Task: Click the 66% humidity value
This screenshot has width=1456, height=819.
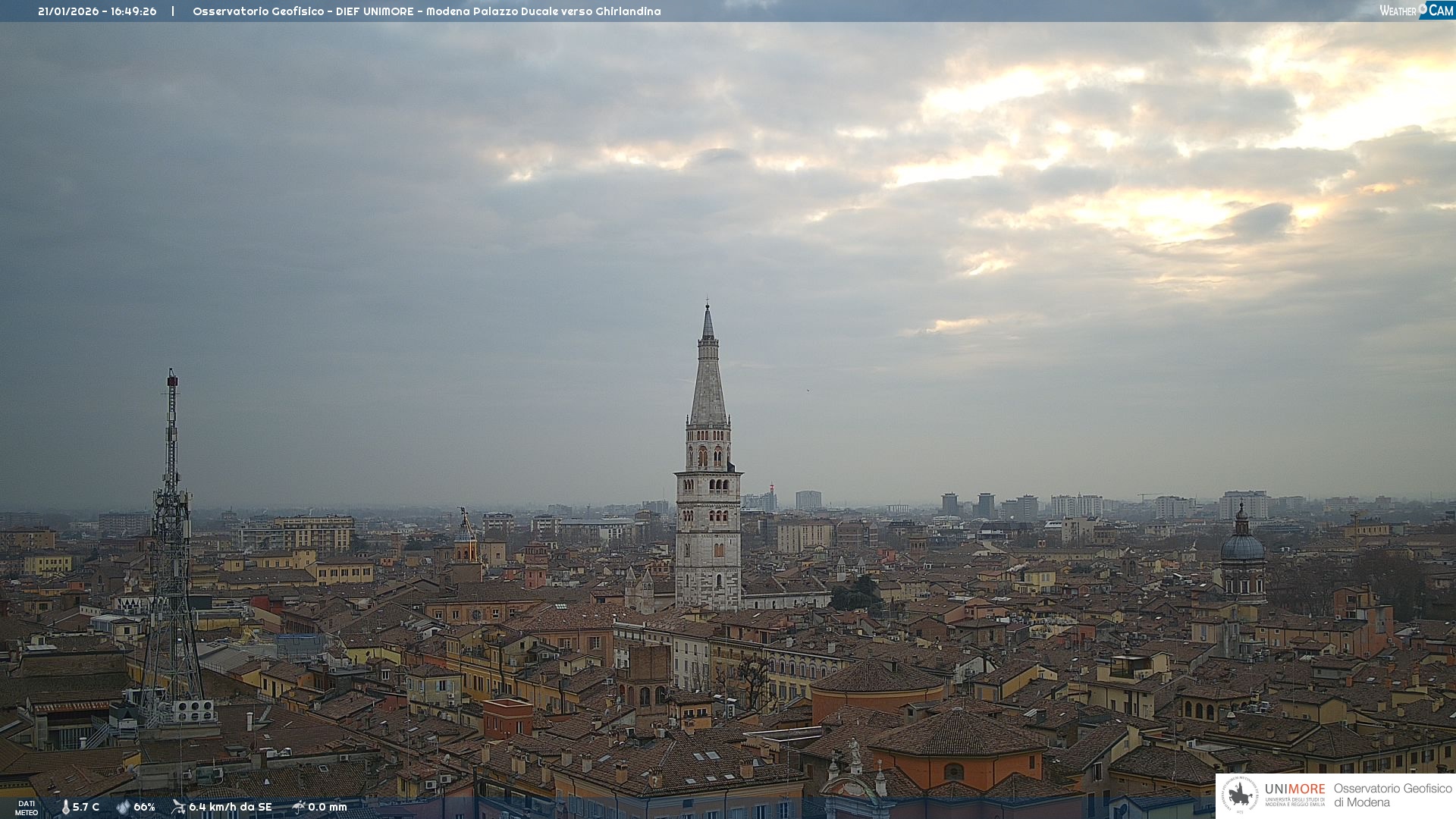Action: coord(144,807)
